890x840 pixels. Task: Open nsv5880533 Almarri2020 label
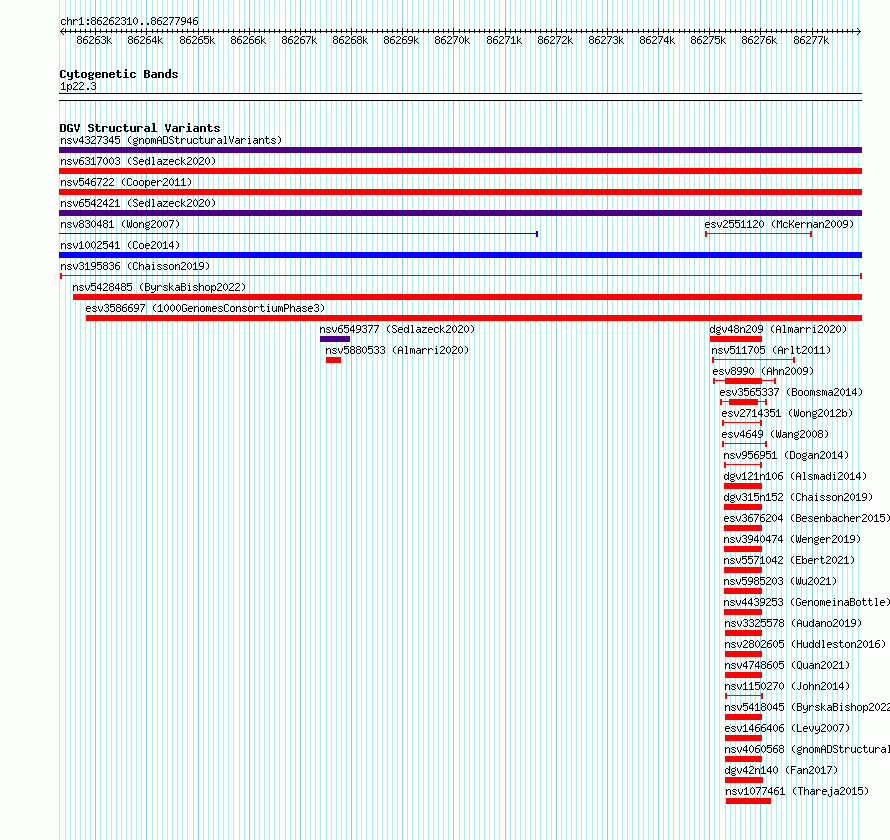tap(397, 350)
